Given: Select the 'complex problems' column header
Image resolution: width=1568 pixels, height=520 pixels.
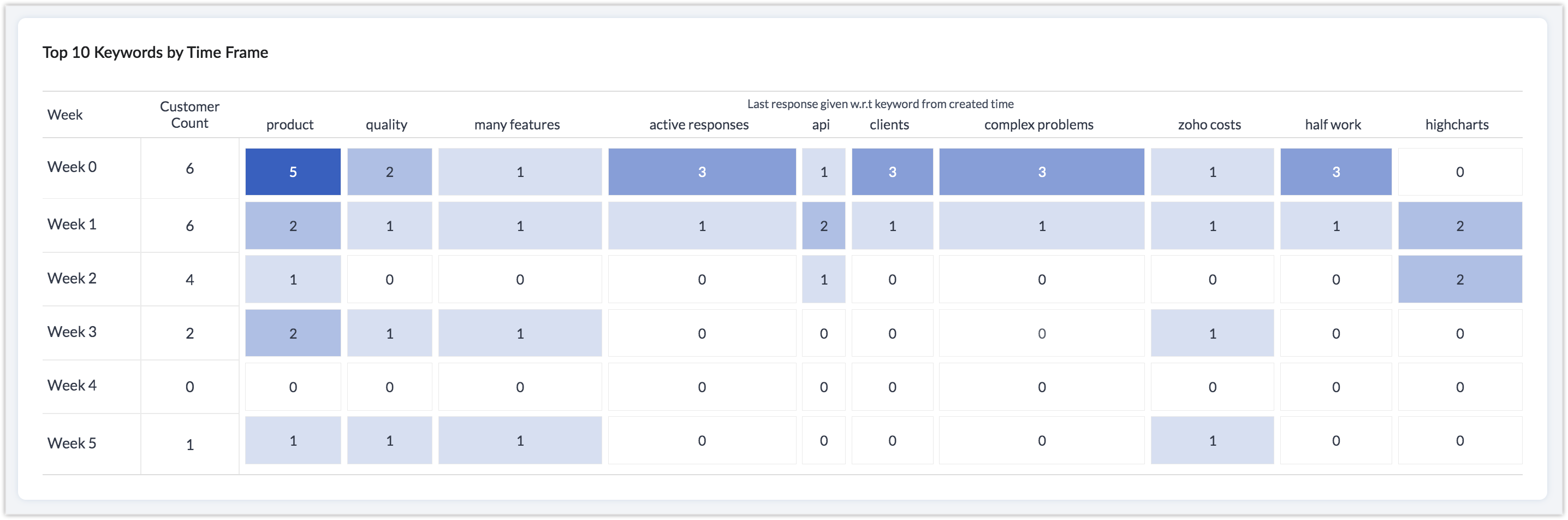Looking at the screenshot, I should click(x=1038, y=125).
